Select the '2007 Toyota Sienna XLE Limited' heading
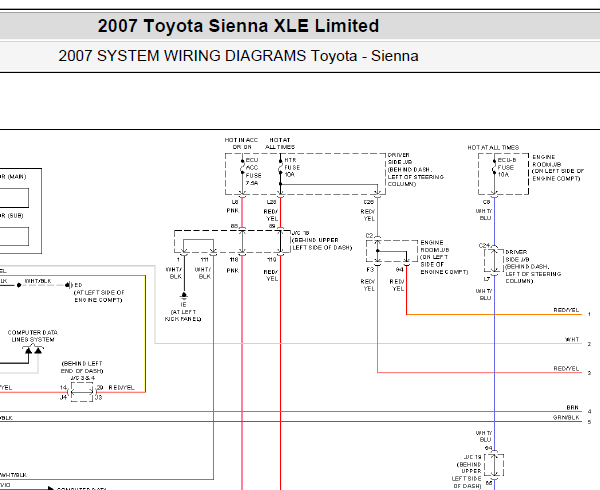600x490 pixels. click(x=238, y=26)
